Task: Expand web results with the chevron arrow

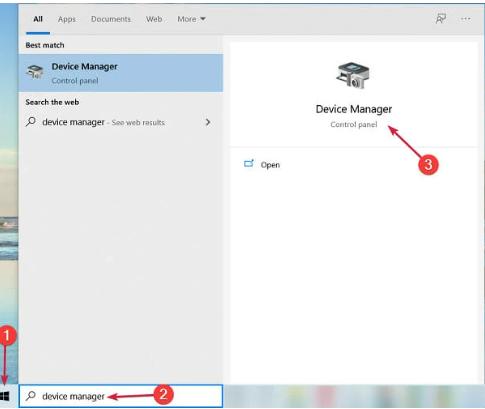Action: click(208, 122)
